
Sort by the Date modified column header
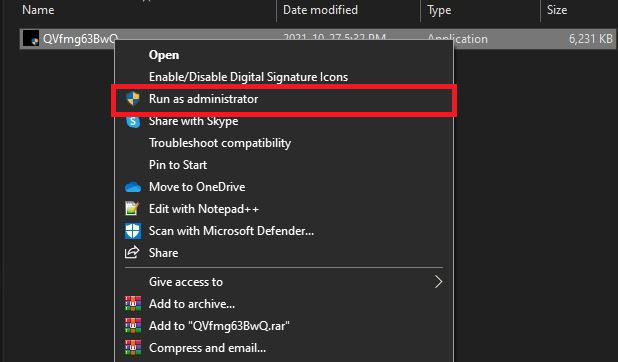coord(320,10)
